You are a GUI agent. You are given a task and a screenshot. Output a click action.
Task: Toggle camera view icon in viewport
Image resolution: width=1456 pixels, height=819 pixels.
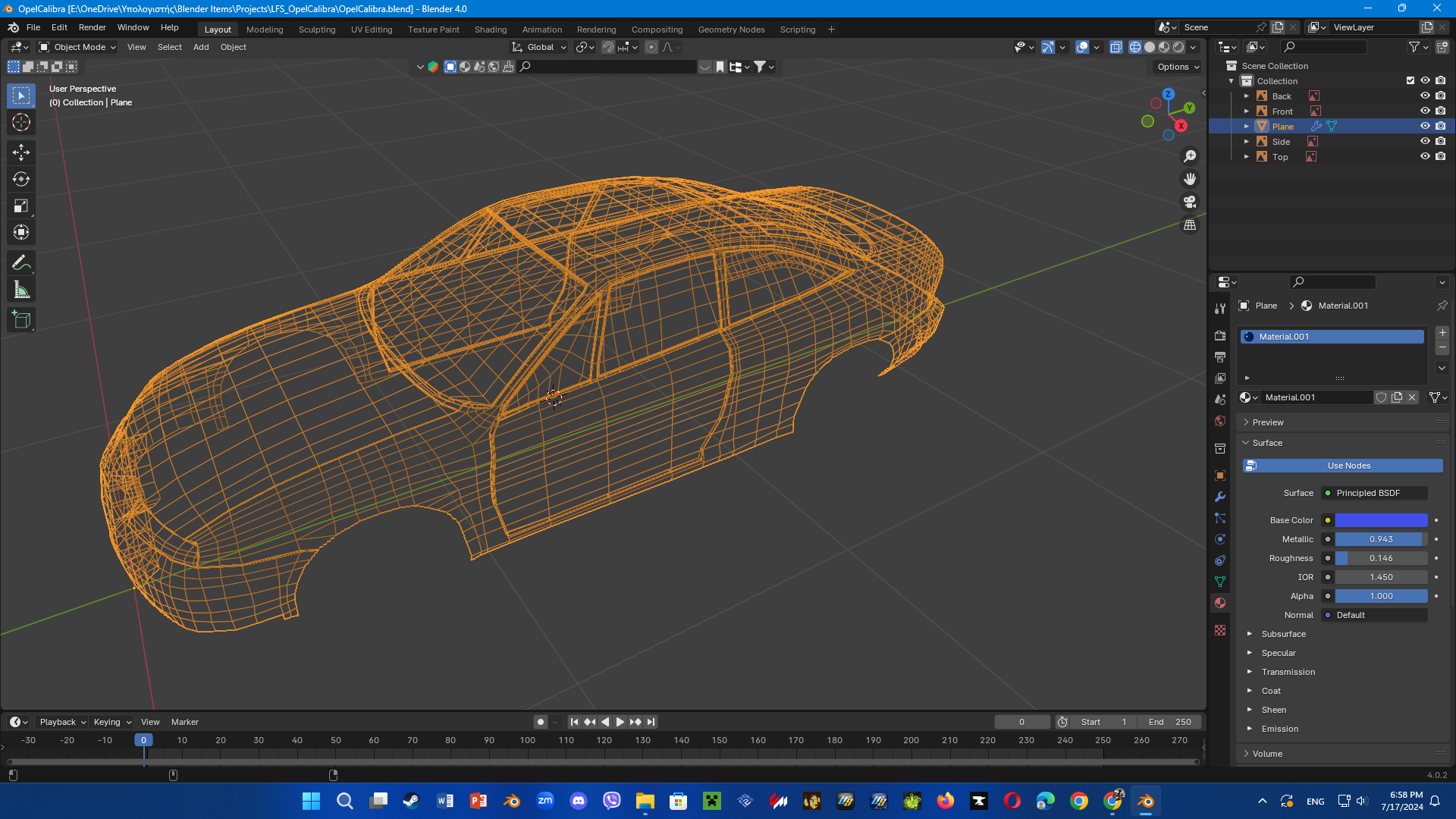click(x=1190, y=202)
